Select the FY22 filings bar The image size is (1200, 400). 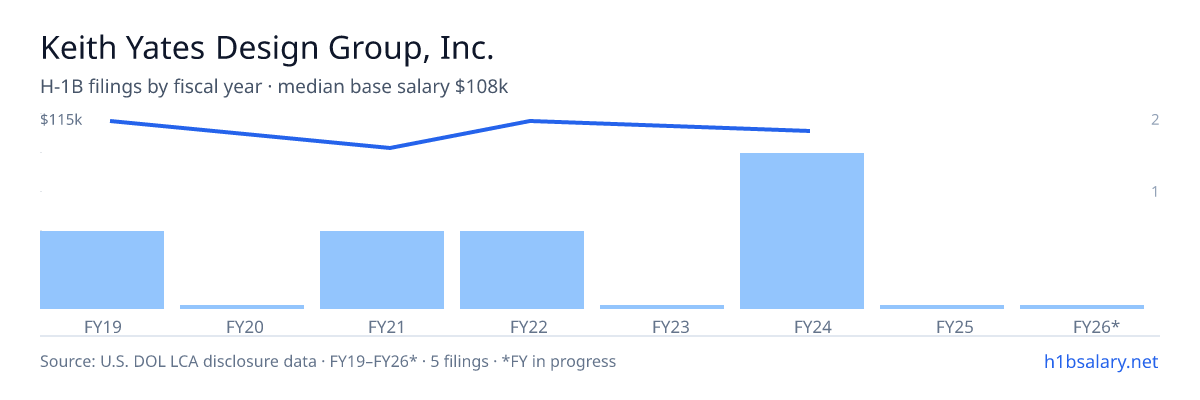coord(522,270)
